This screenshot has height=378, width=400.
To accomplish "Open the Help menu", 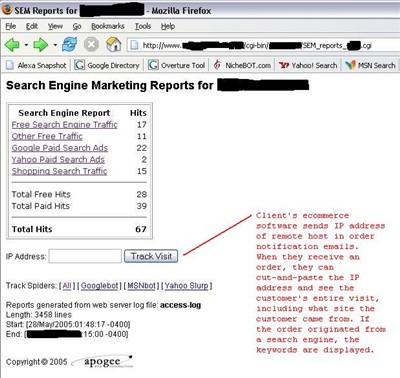I will click(x=168, y=26).
